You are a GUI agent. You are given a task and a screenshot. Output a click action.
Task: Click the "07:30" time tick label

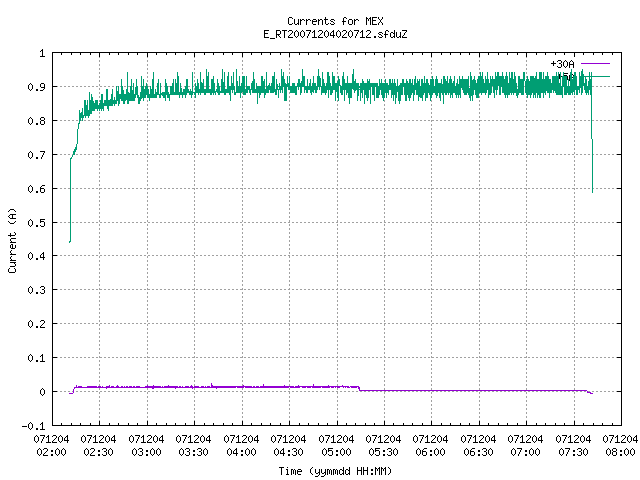pos(573,452)
